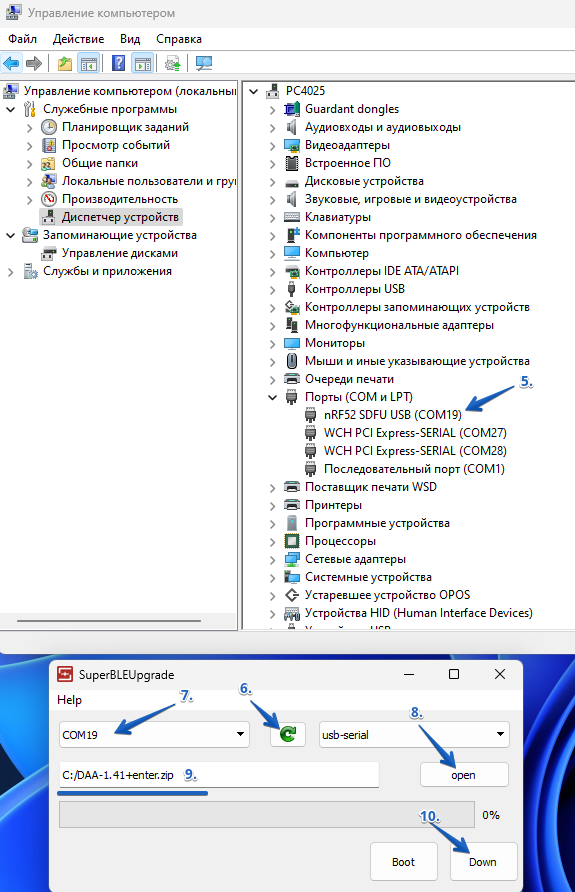Open the Файл menu
This screenshot has height=892, width=575.
pyautogui.click(x=23, y=39)
